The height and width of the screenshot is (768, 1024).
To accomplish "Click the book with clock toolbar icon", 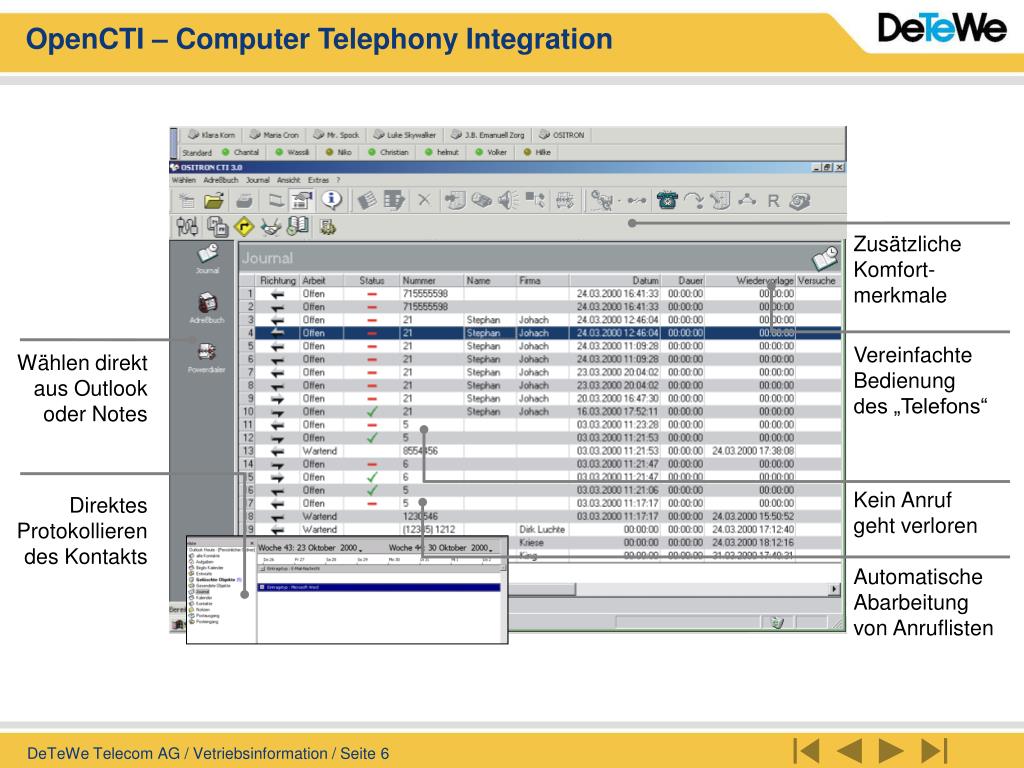I will tap(298, 226).
